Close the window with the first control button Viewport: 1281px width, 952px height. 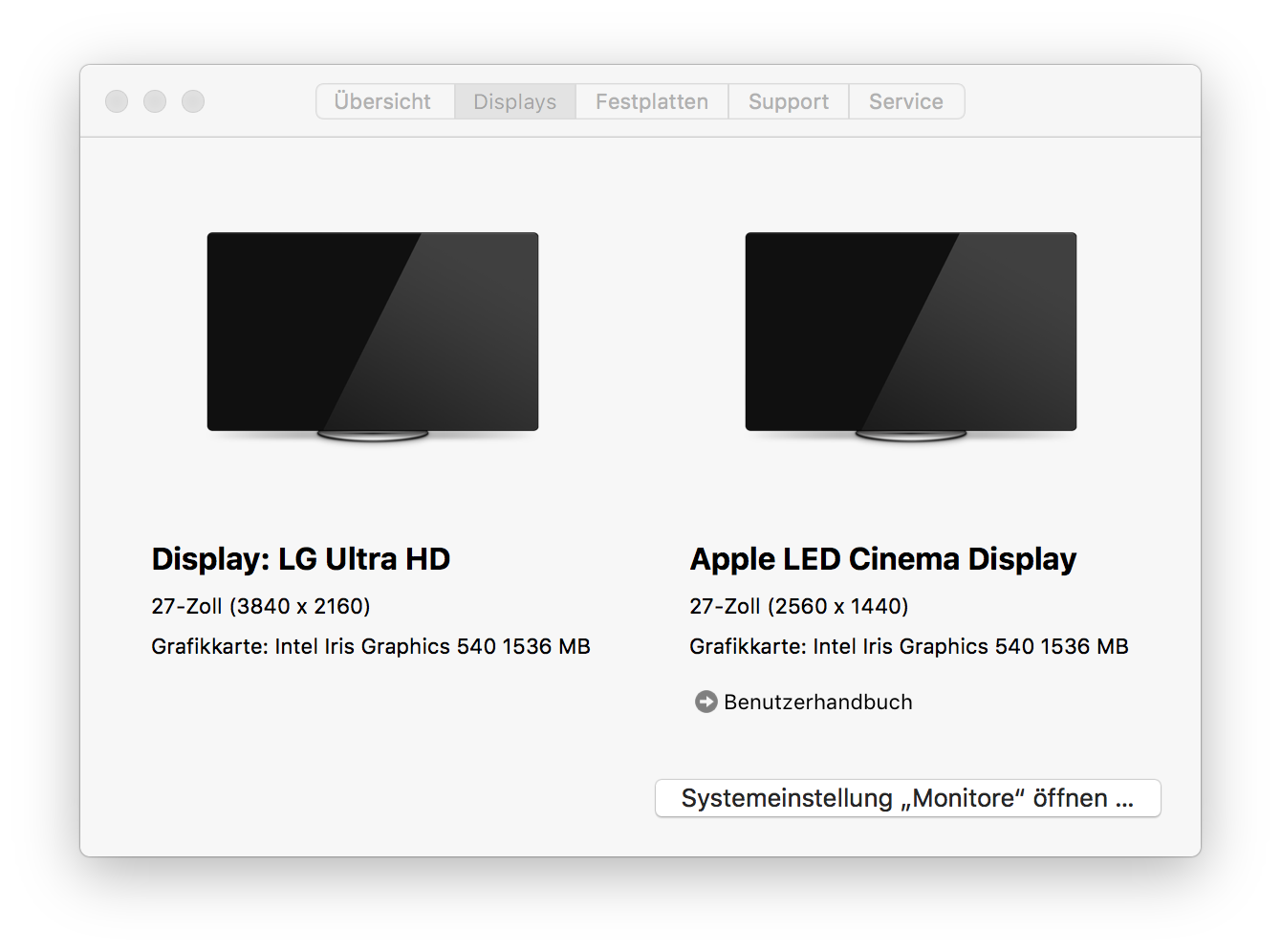tap(117, 101)
